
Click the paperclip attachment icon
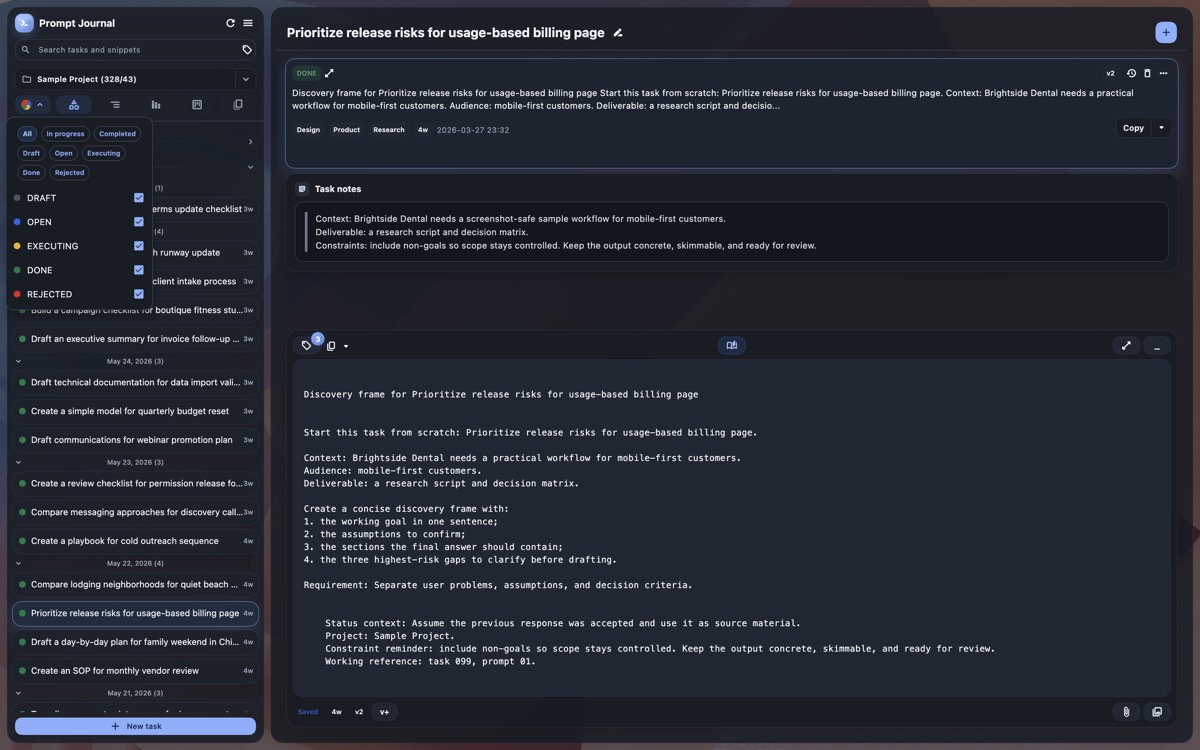1126,712
